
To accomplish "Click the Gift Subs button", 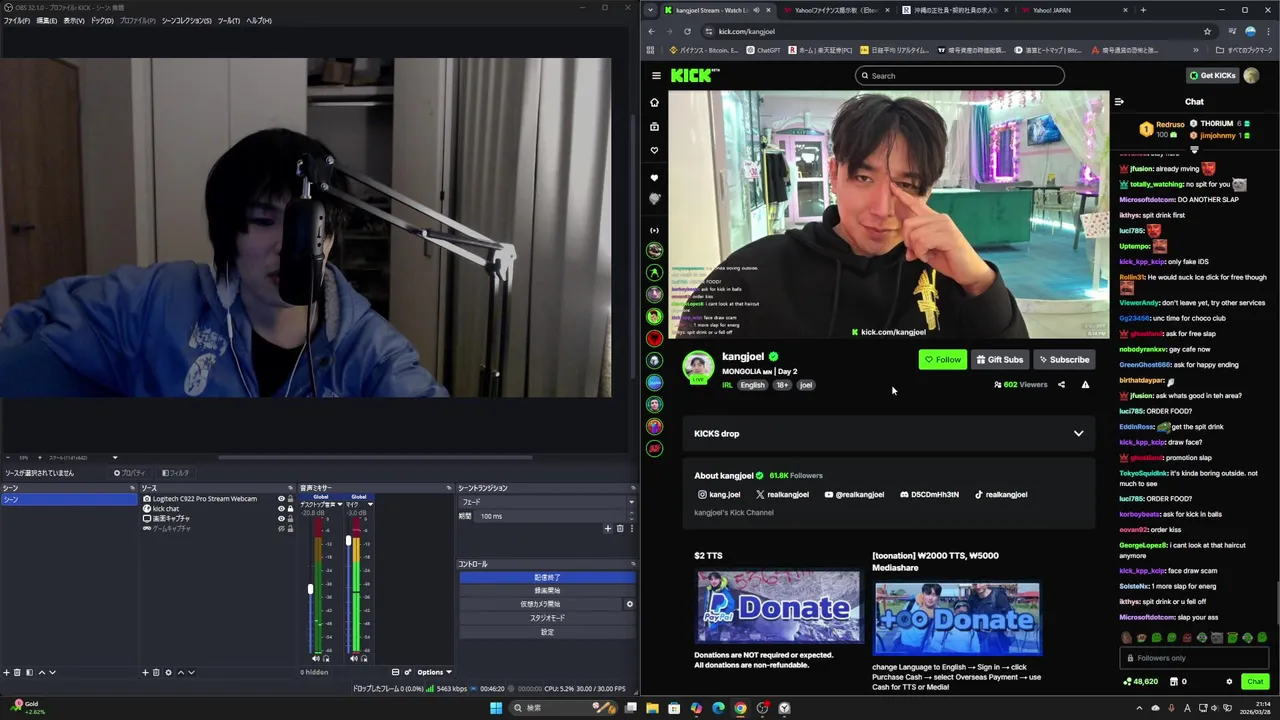I will pos(999,360).
